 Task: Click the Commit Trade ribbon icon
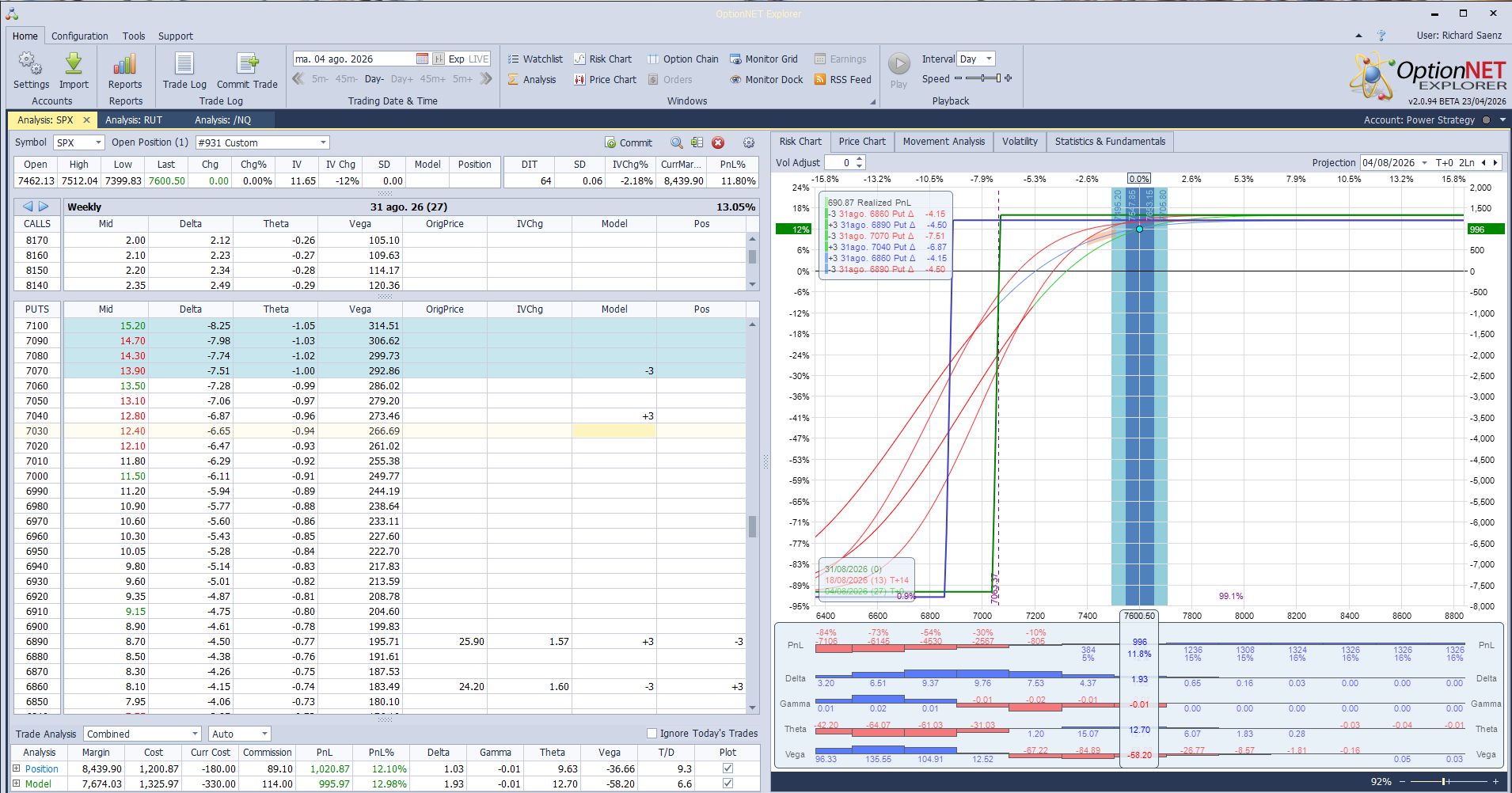tap(247, 70)
